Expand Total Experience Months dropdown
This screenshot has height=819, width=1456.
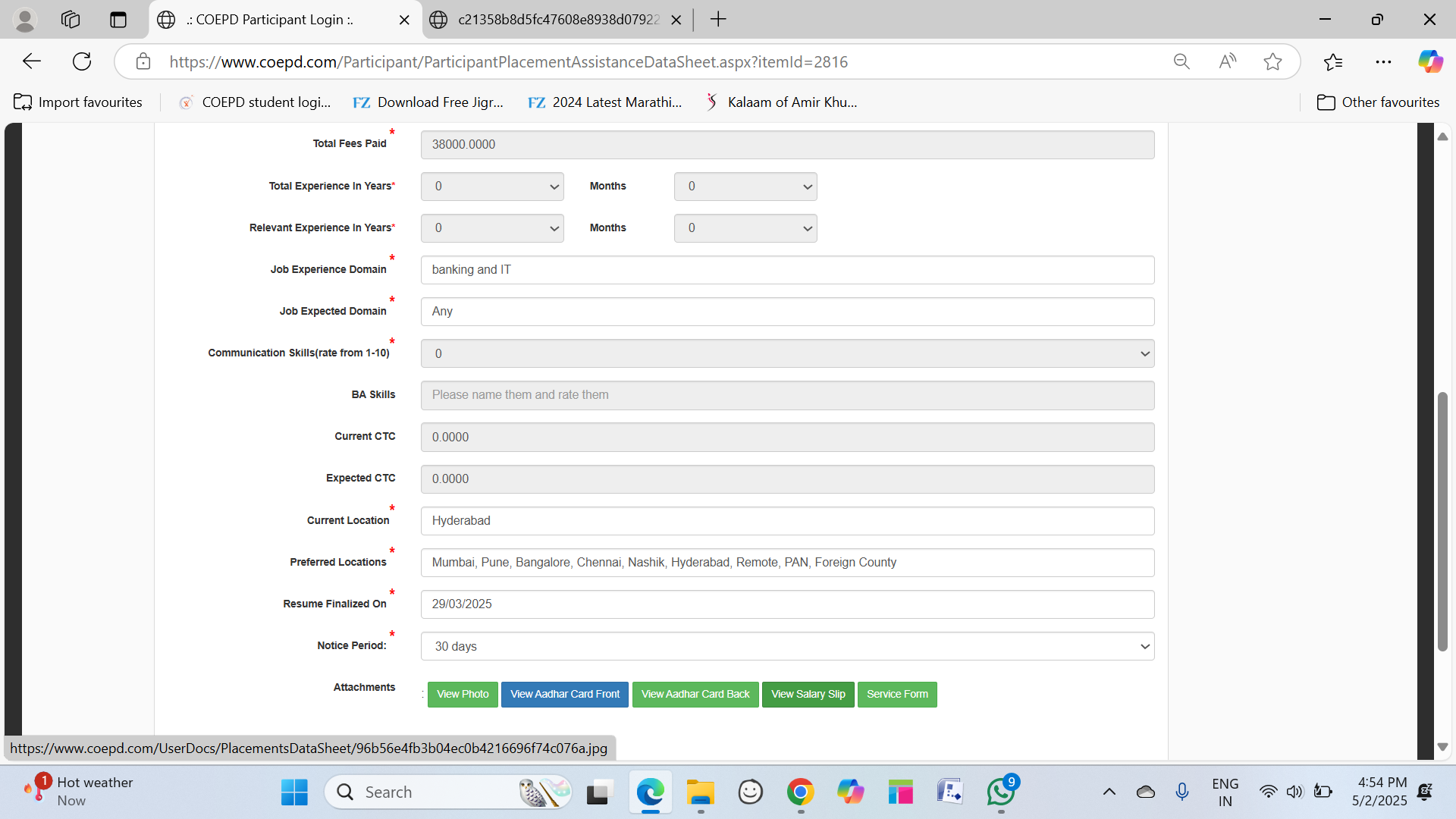(x=745, y=187)
